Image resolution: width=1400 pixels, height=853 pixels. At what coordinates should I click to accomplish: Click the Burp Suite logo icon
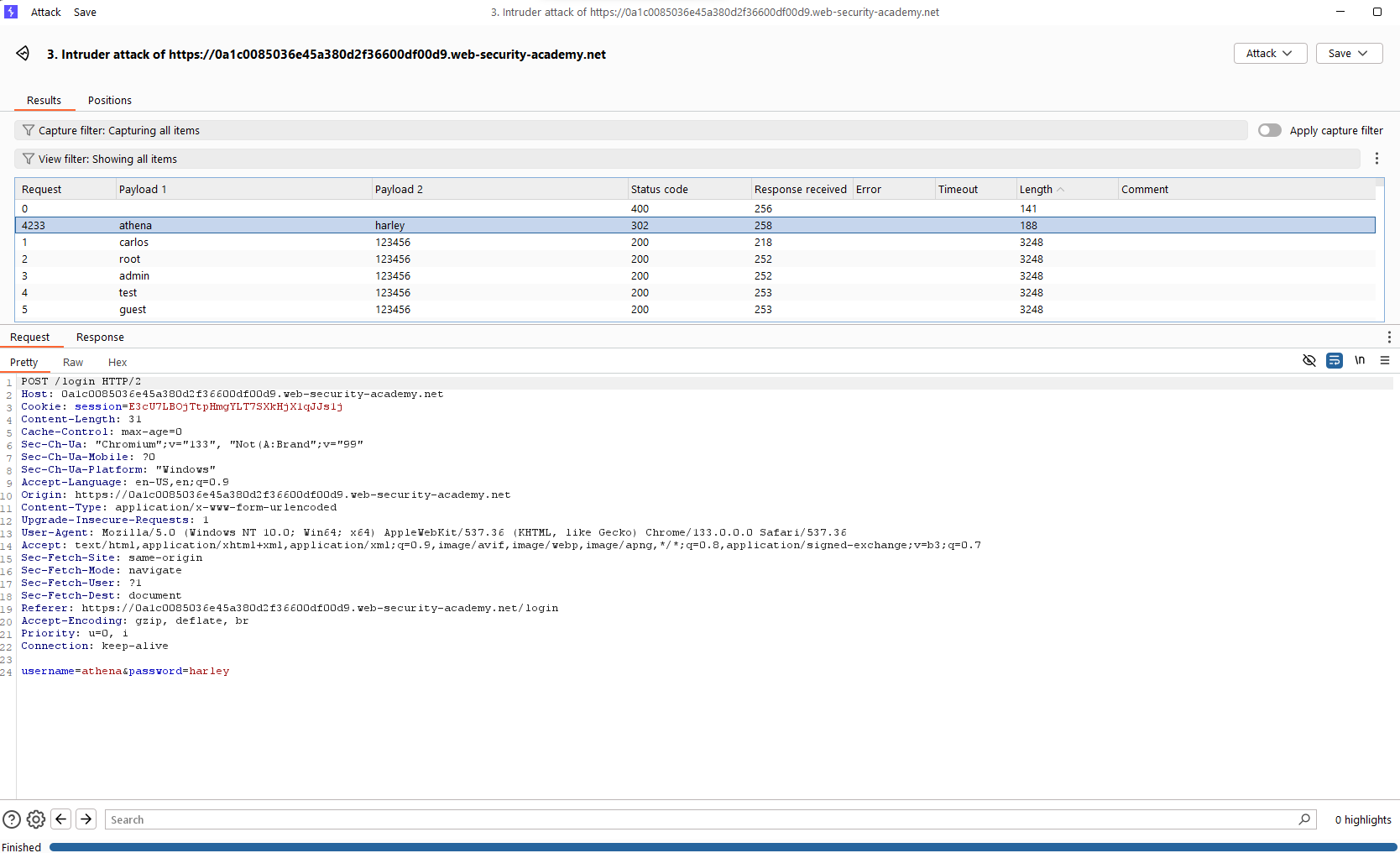tap(11, 12)
